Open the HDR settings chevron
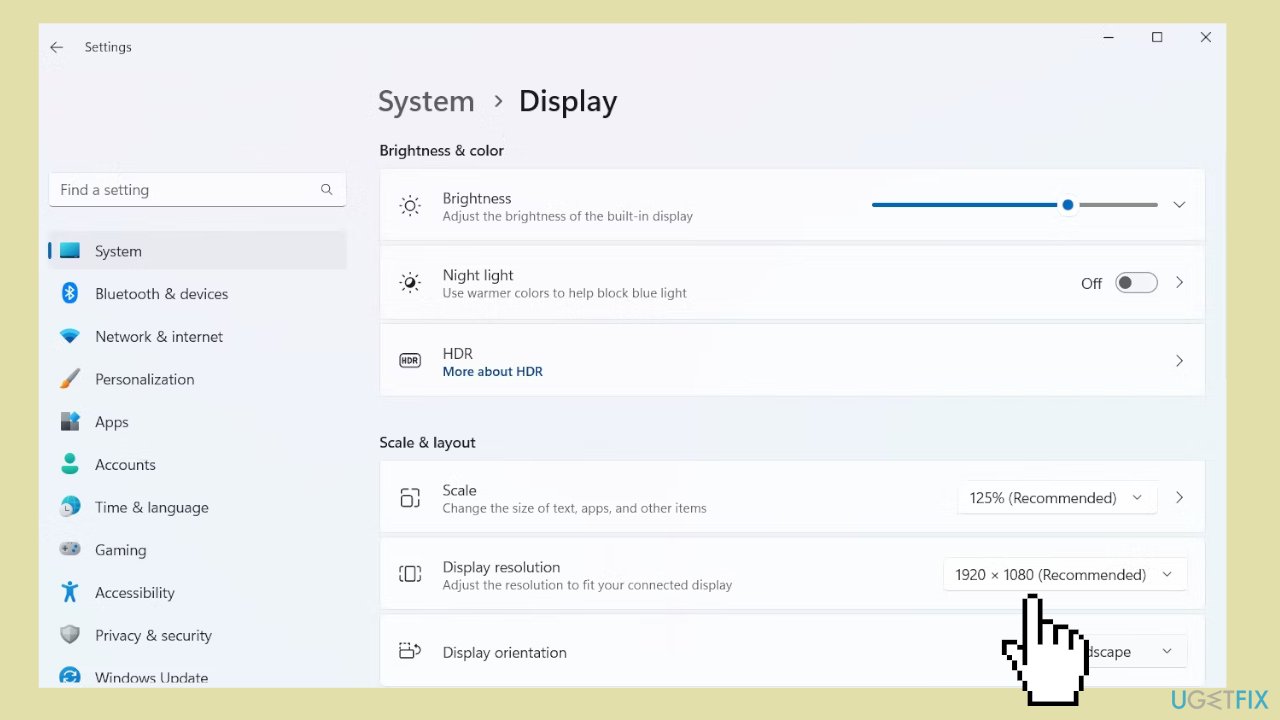This screenshot has height=720, width=1280. pos(1179,361)
